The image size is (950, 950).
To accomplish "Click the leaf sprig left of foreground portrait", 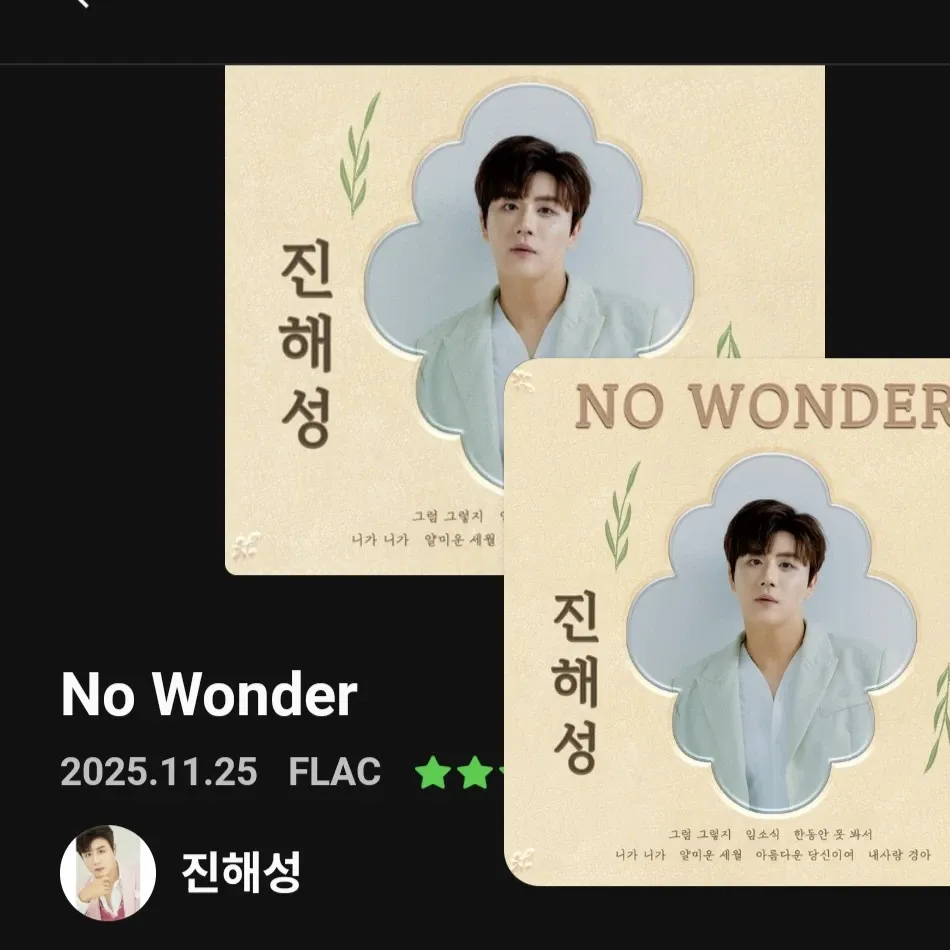I will 622,516.
